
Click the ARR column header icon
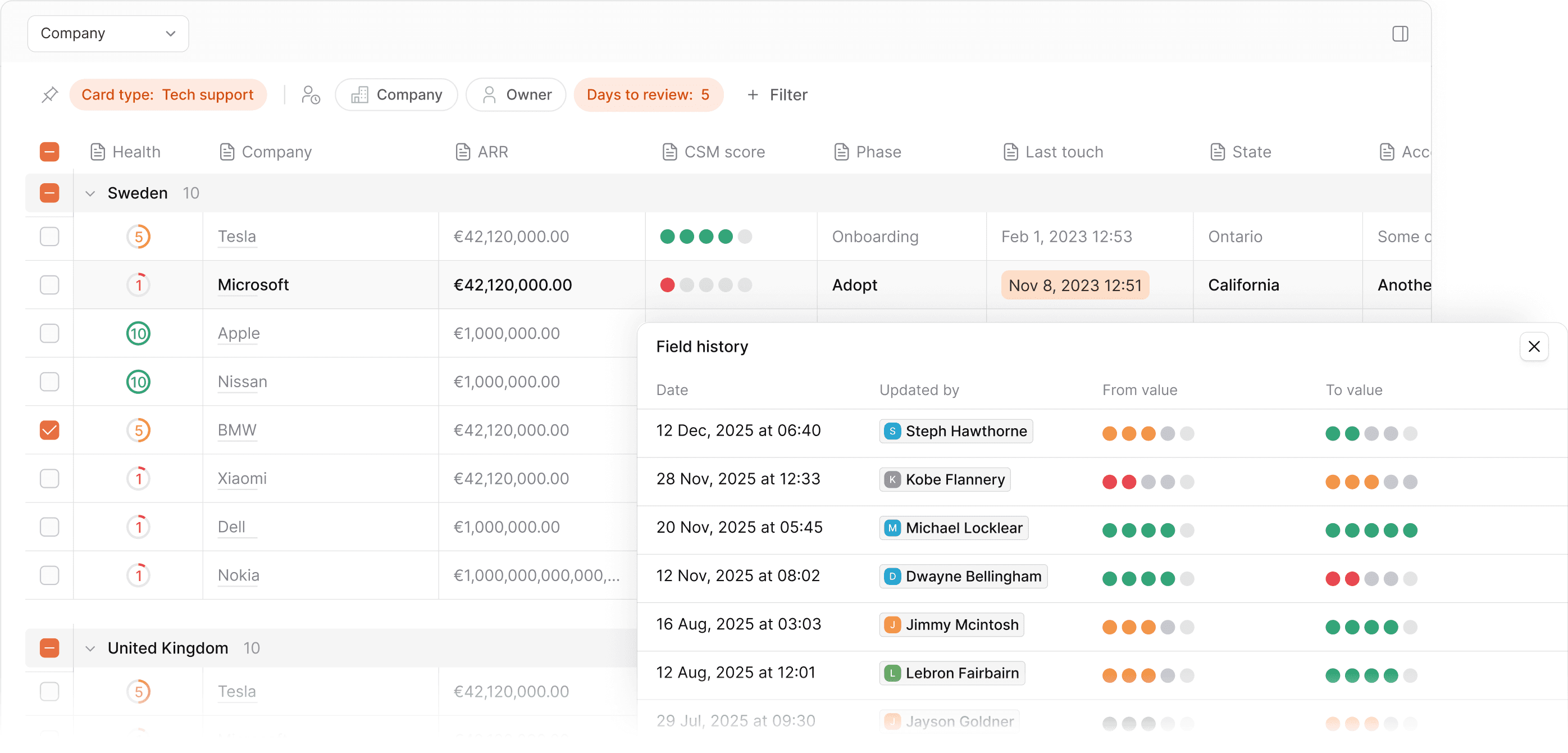[x=463, y=152]
